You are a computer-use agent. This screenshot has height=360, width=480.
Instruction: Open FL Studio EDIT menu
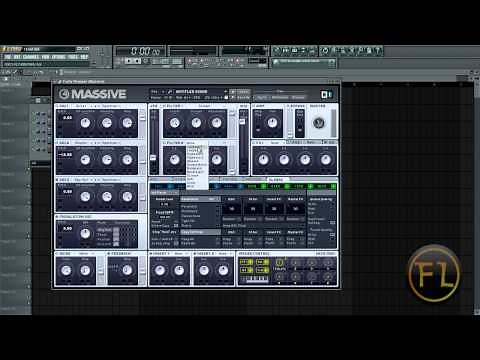(17, 57)
